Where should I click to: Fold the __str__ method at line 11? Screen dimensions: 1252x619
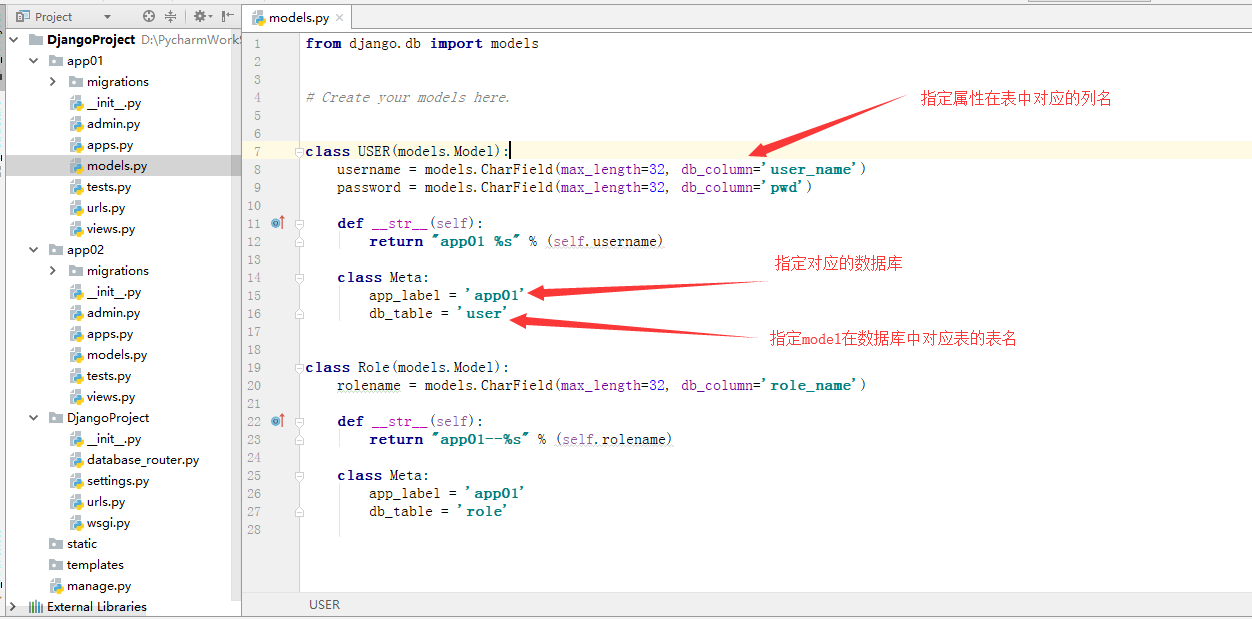tap(298, 224)
